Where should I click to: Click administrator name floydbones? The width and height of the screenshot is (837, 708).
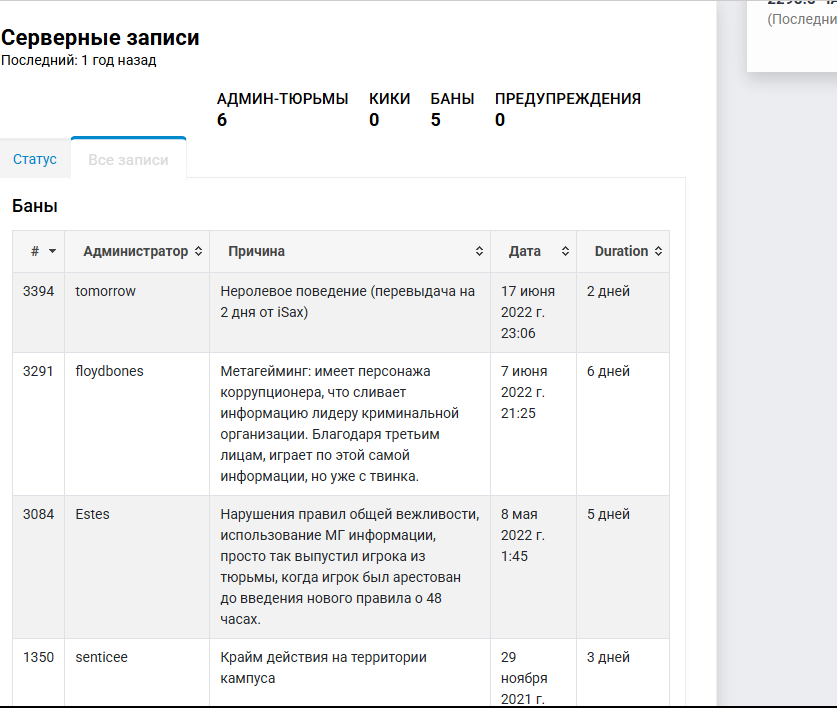click(x=109, y=371)
